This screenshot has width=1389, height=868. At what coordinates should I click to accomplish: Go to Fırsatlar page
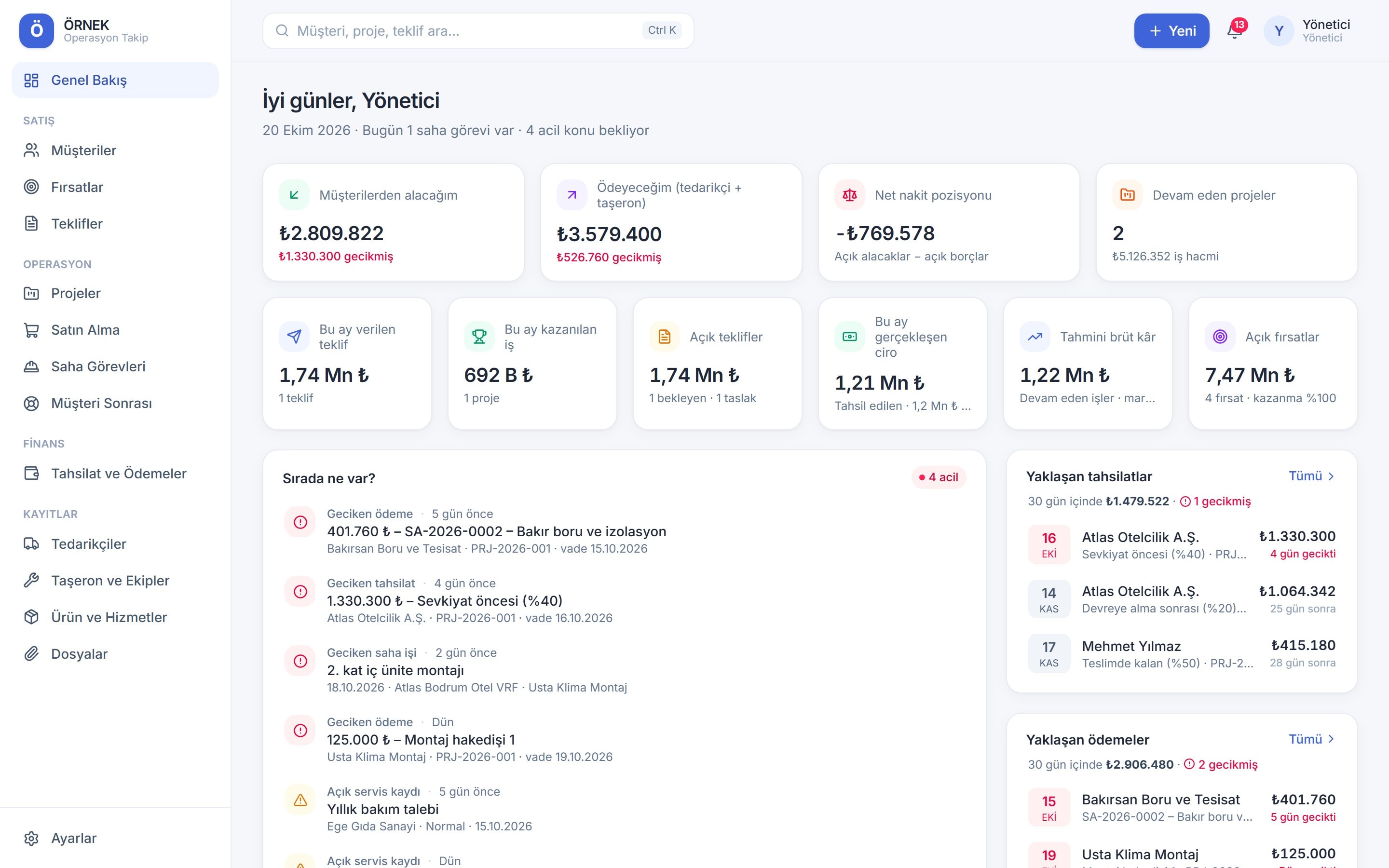pos(115,187)
